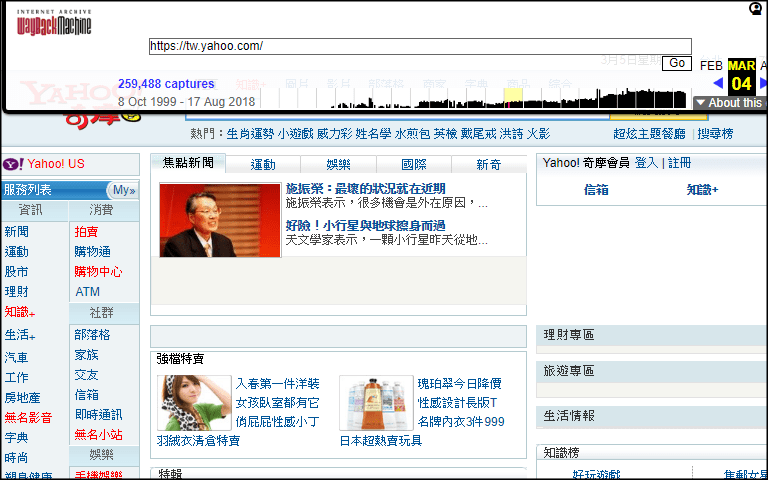Image resolution: width=768 pixels, height=480 pixels.
Task: Open ATM in the service list
Action: (87, 292)
